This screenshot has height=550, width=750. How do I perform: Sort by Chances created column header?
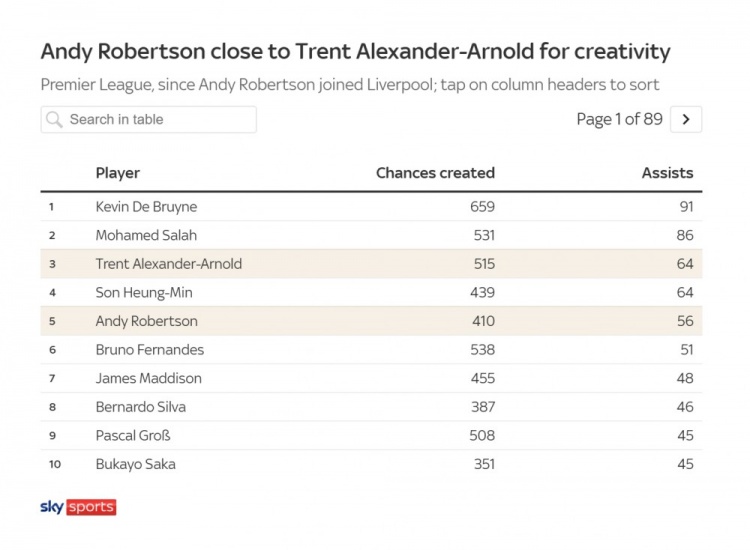[435, 173]
